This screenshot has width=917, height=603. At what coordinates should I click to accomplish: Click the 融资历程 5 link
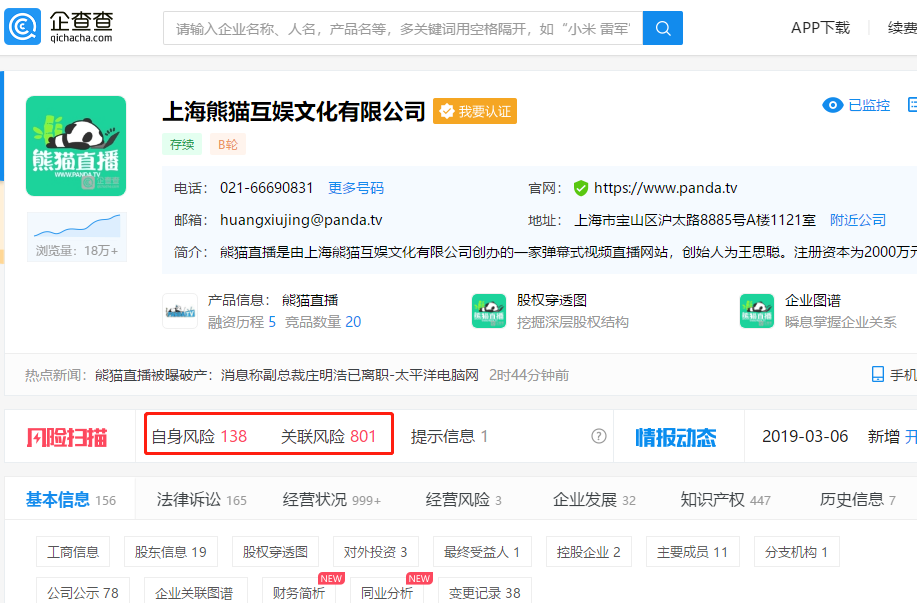click(242, 322)
